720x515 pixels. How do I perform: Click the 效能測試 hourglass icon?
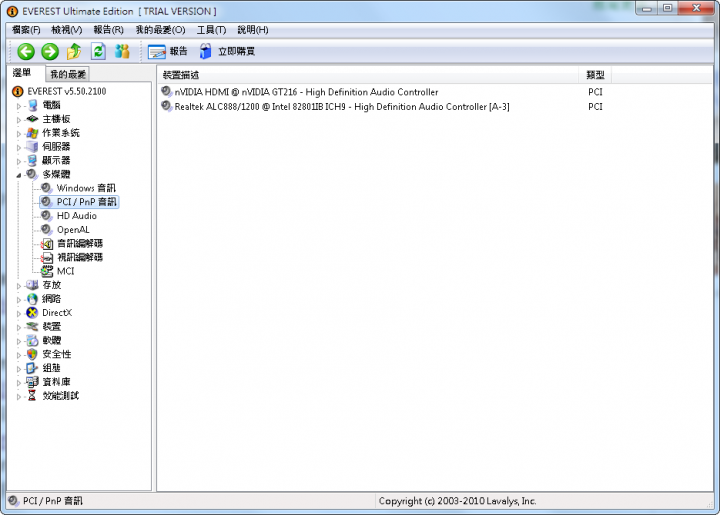tap(32, 395)
